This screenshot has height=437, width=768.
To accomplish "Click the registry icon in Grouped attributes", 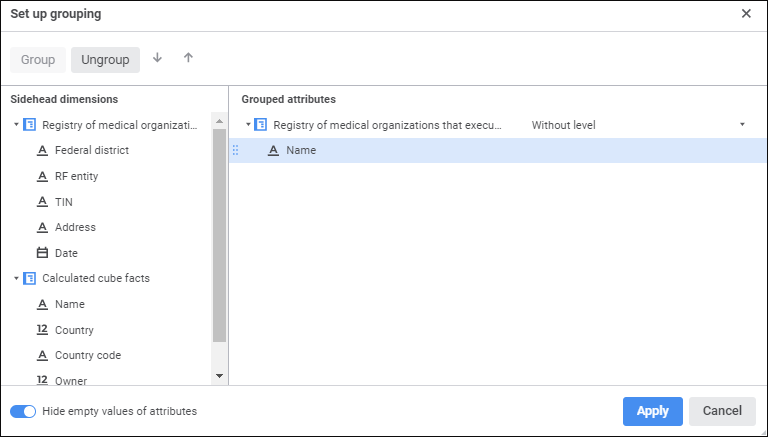I will (261, 125).
